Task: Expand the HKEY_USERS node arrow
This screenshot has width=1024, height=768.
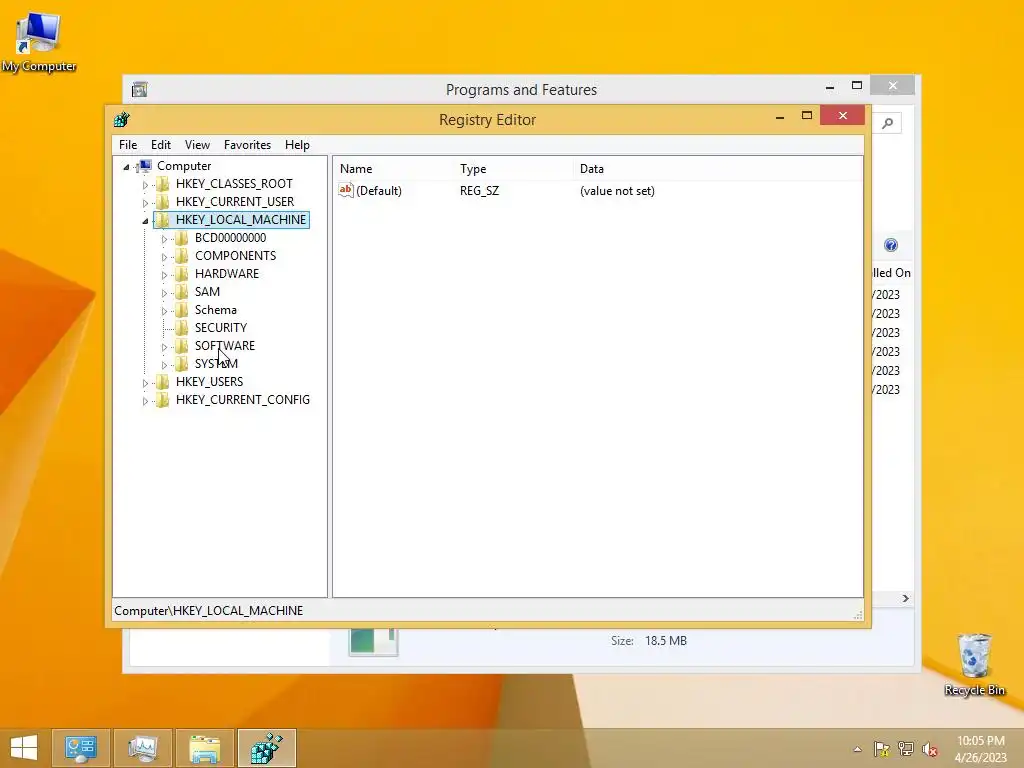Action: pyautogui.click(x=145, y=383)
